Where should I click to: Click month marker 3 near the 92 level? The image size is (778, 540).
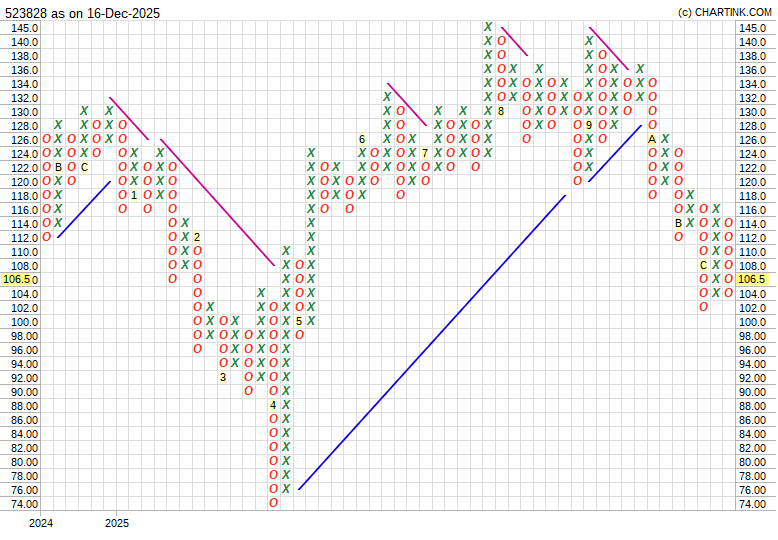click(x=223, y=377)
